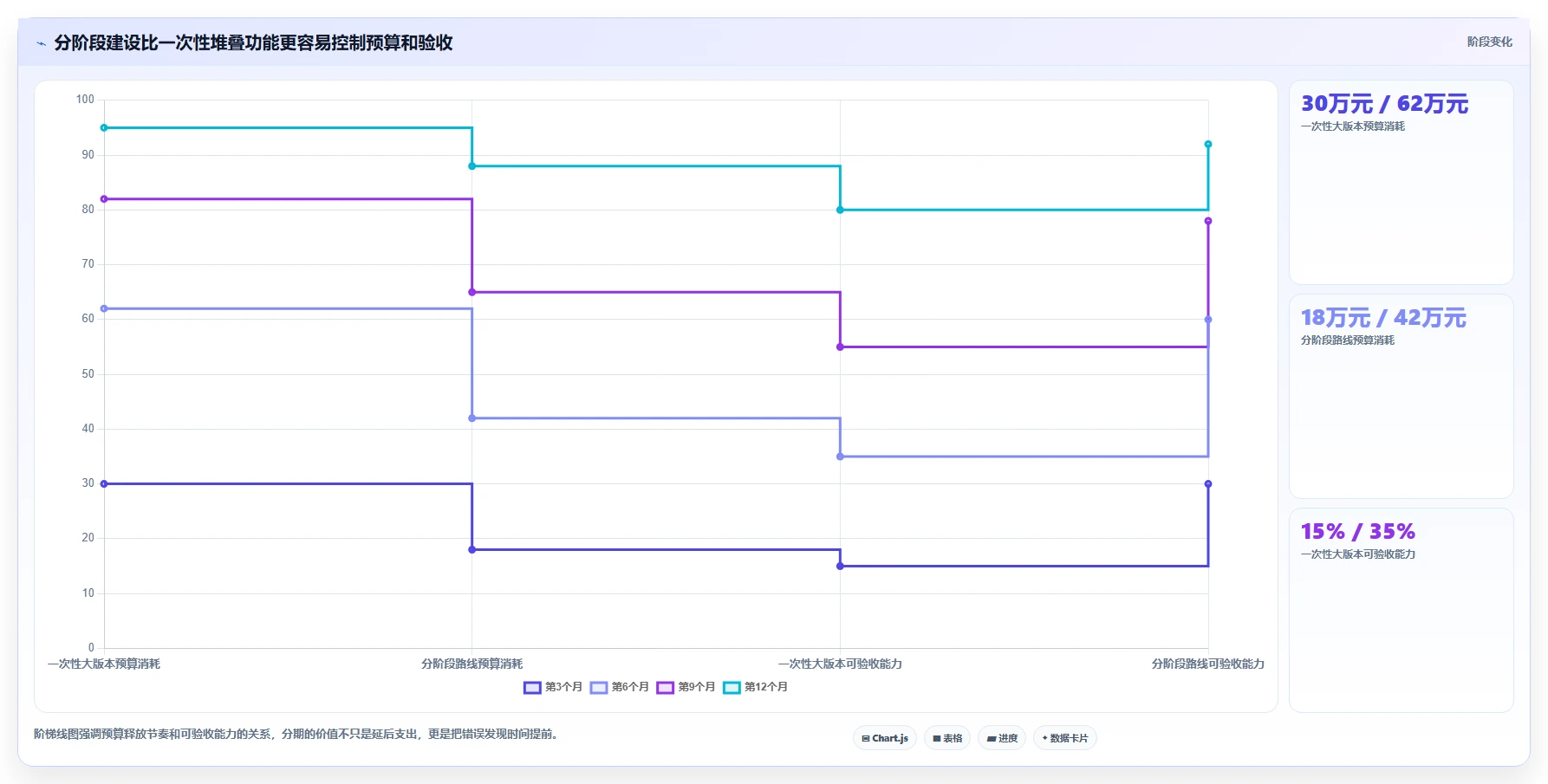Click the 第12个月 data point at value 88
1548x784 pixels.
(x=472, y=166)
